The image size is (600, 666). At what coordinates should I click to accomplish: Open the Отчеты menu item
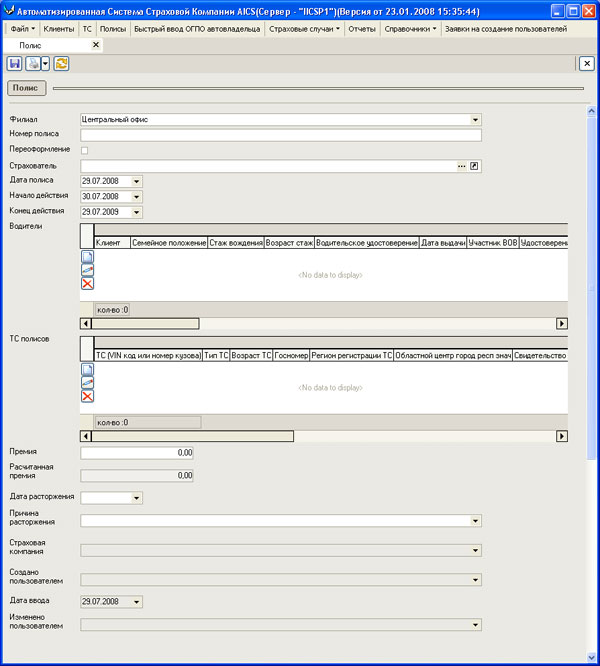click(x=361, y=29)
